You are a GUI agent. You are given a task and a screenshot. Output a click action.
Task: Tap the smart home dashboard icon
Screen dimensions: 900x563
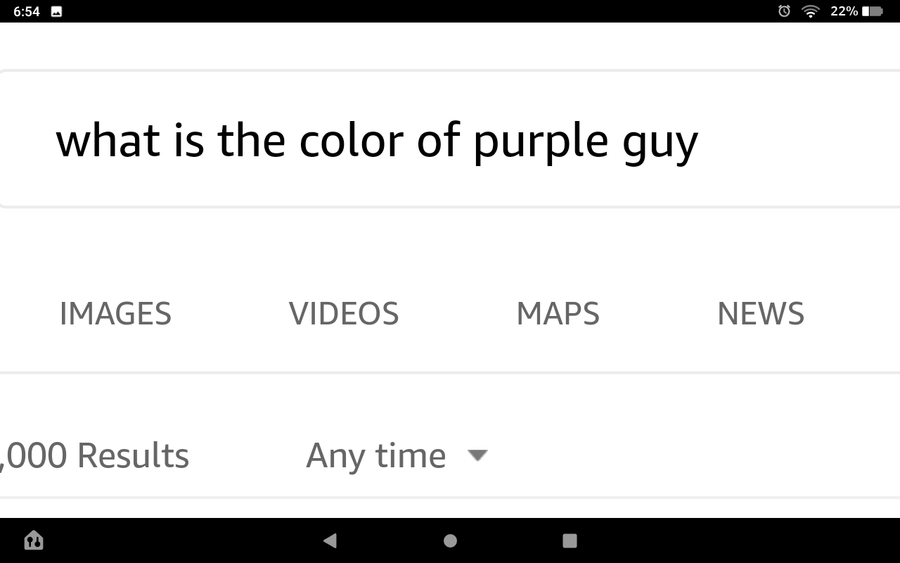(33, 541)
